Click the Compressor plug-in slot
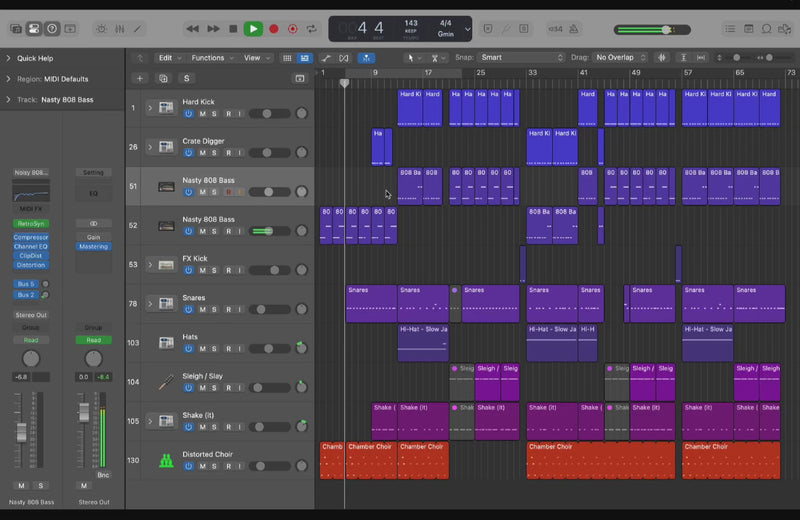The width and height of the screenshot is (800, 520). pos(30,237)
